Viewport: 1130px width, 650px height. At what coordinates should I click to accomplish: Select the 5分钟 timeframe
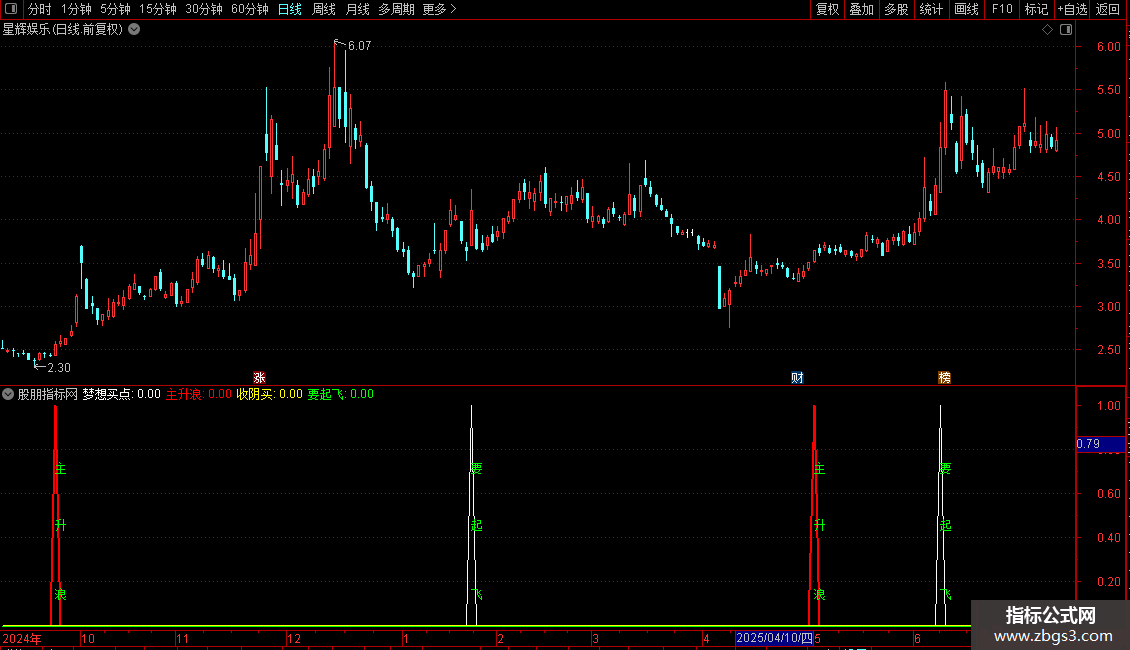115,9
